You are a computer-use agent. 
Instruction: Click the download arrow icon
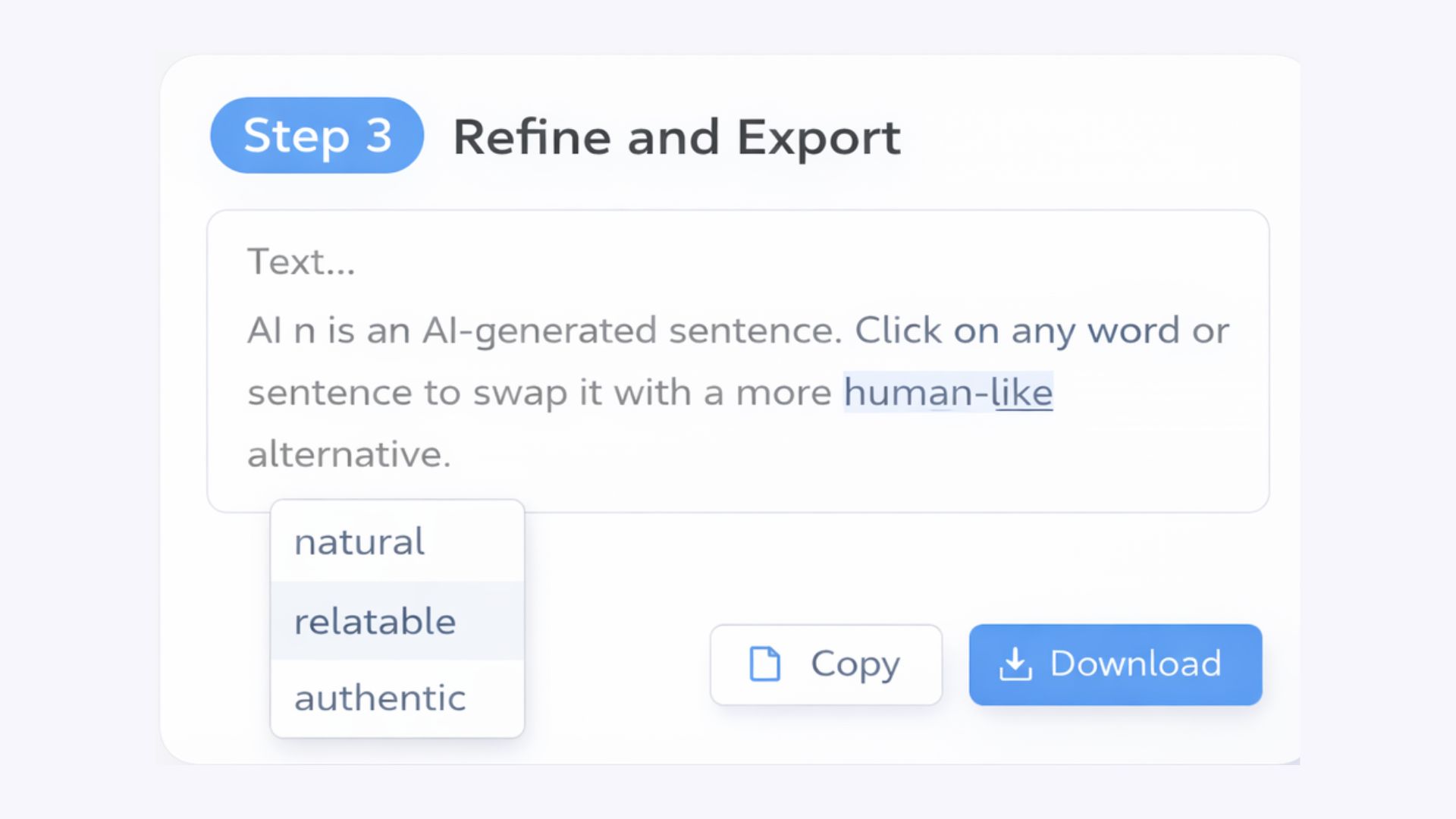tap(1015, 664)
